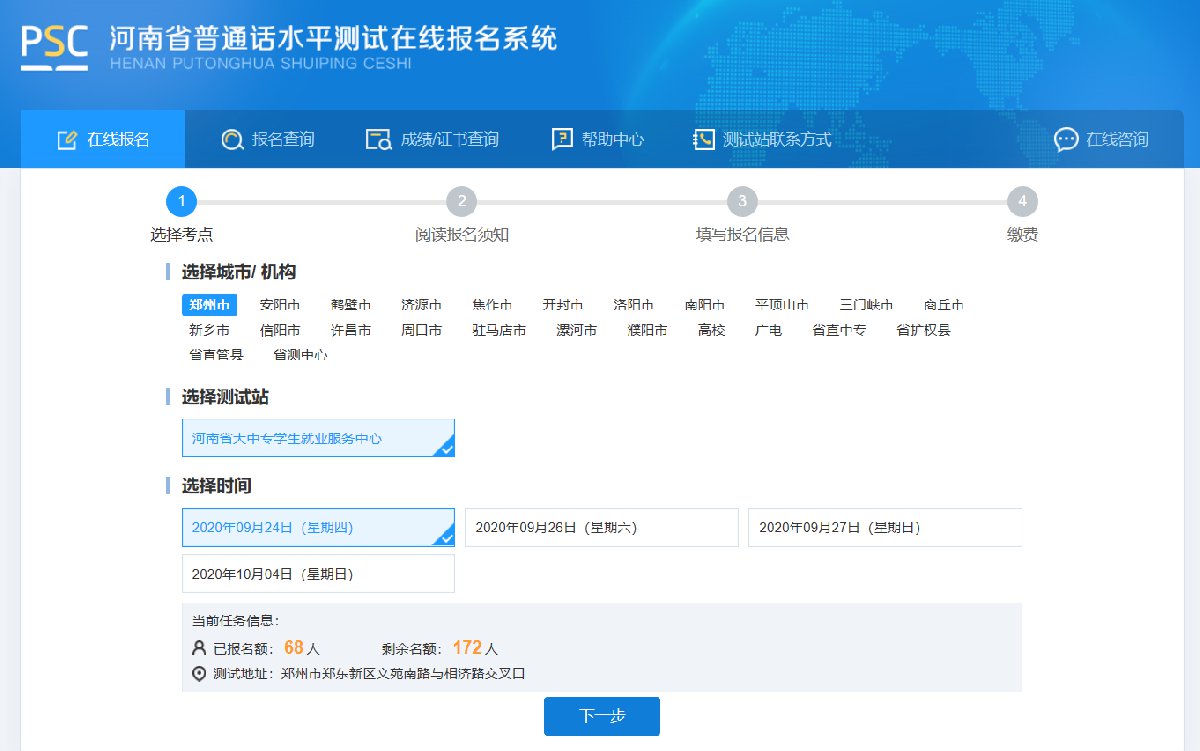The height and width of the screenshot is (751, 1200).
Task: Click step 2 circle 阅读报名须知
Action: click(461, 202)
